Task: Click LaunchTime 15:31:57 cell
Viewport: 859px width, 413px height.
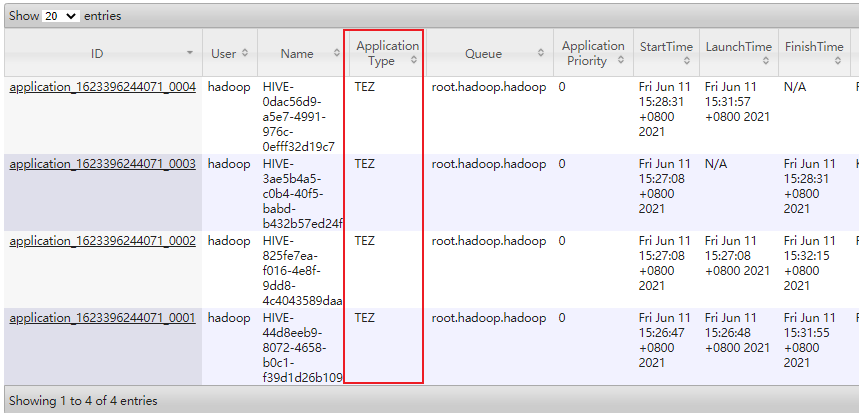Action: click(x=737, y=102)
